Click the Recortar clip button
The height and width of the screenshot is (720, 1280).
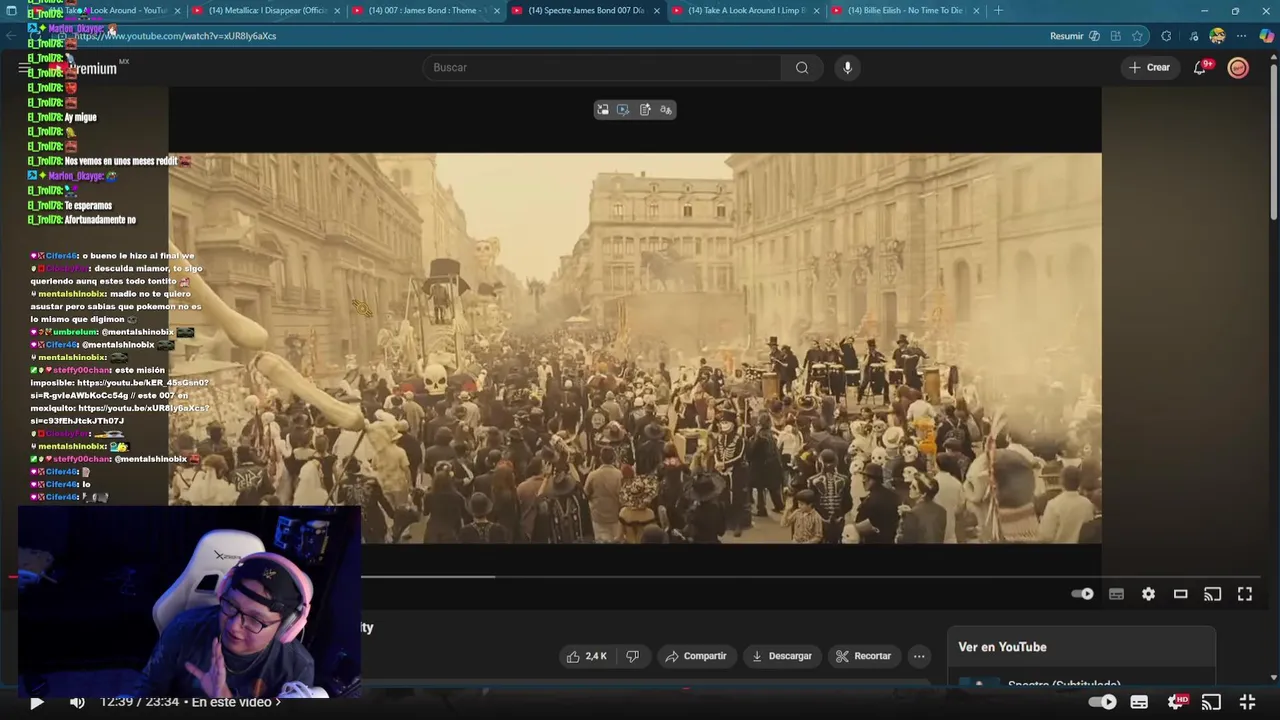click(863, 656)
